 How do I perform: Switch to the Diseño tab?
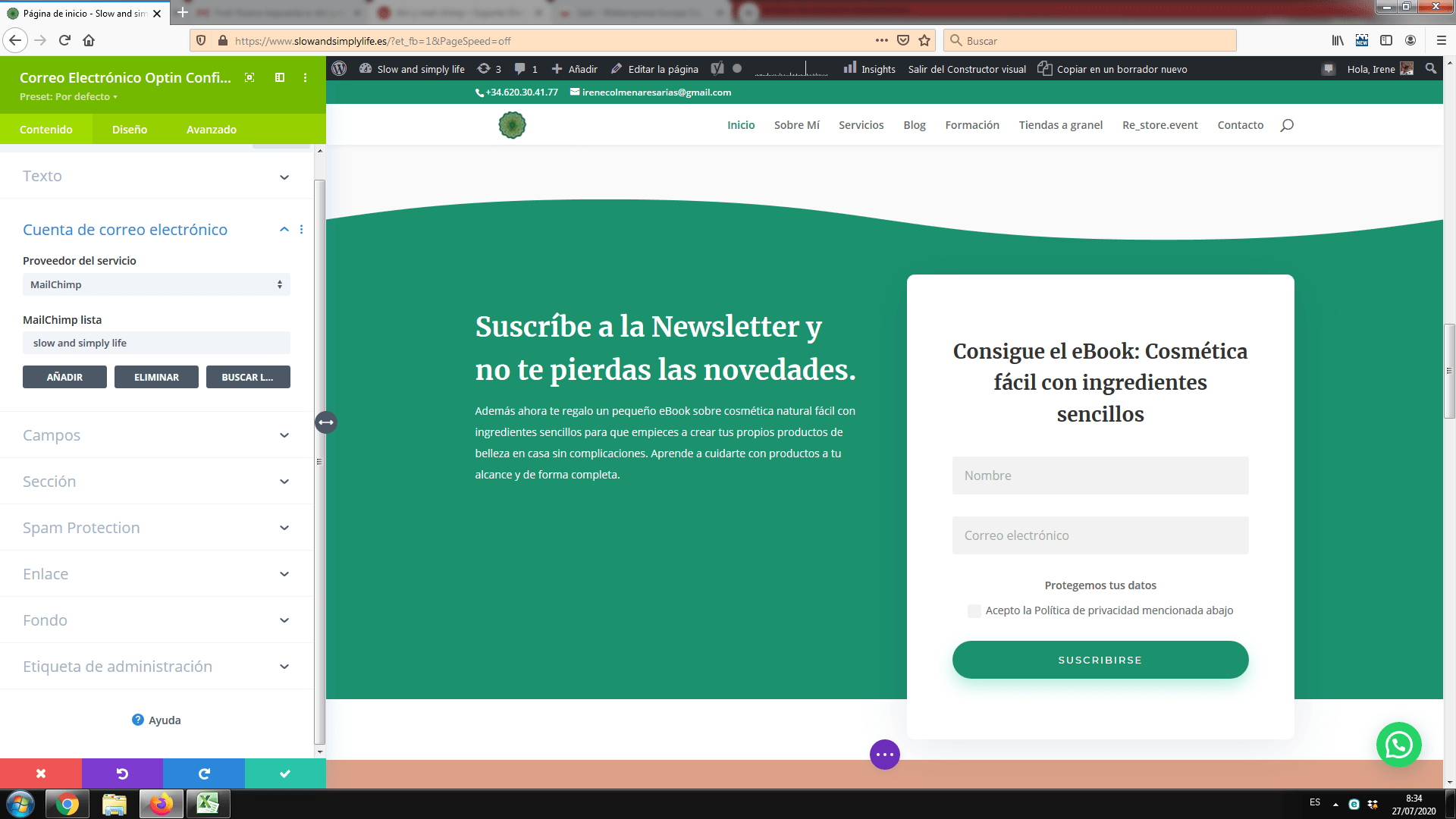point(130,129)
